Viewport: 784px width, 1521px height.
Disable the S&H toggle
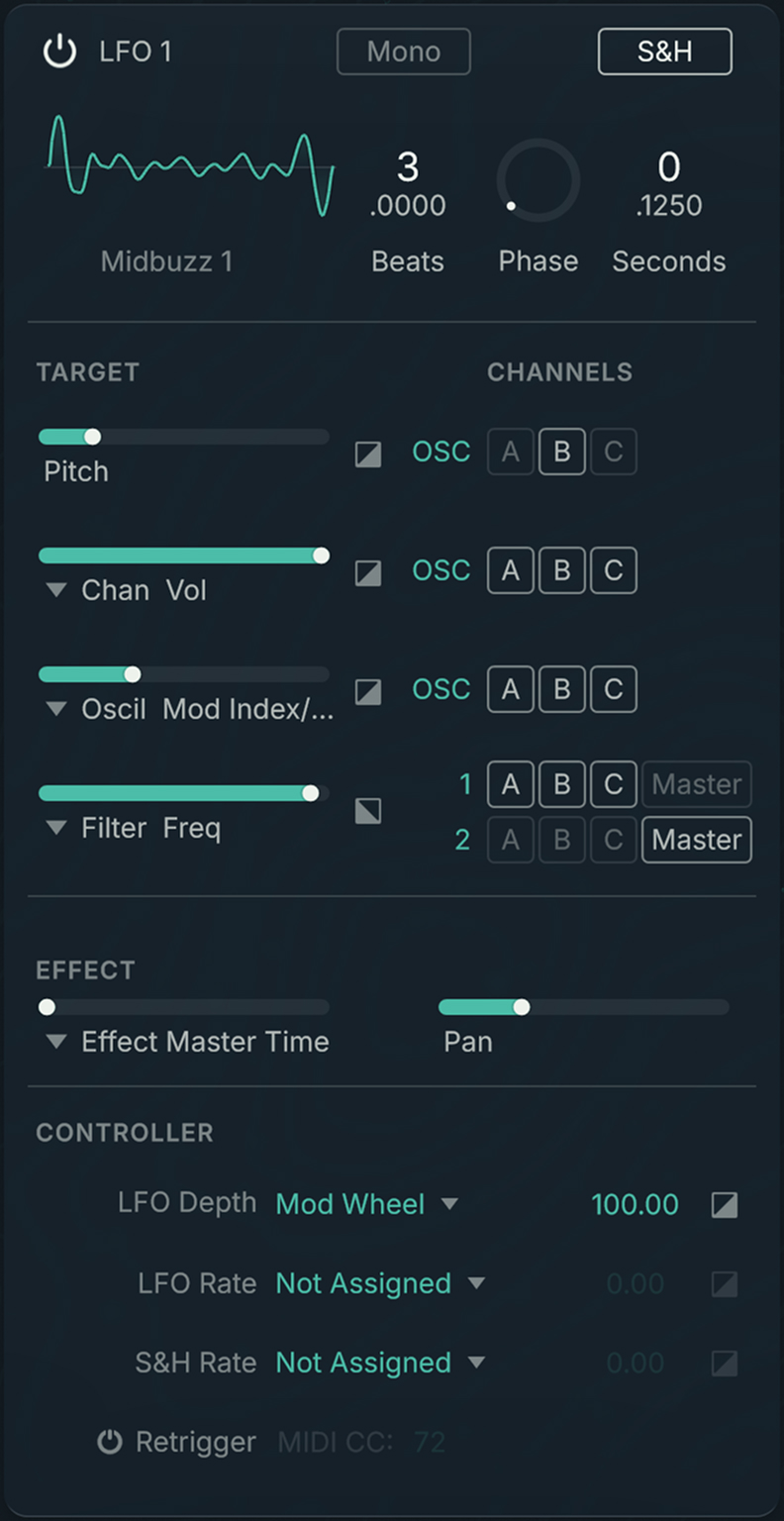tap(664, 51)
